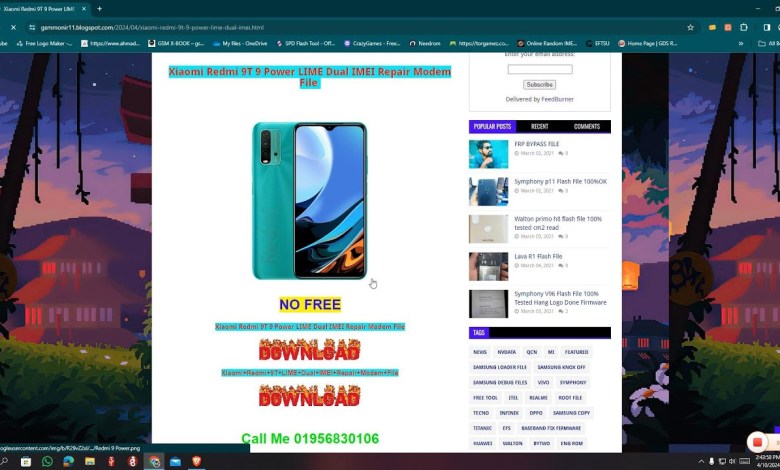The height and width of the screenshot is (470, 780).
Task: Open Brave browser from the taskbar
Action: pos(197,462)
